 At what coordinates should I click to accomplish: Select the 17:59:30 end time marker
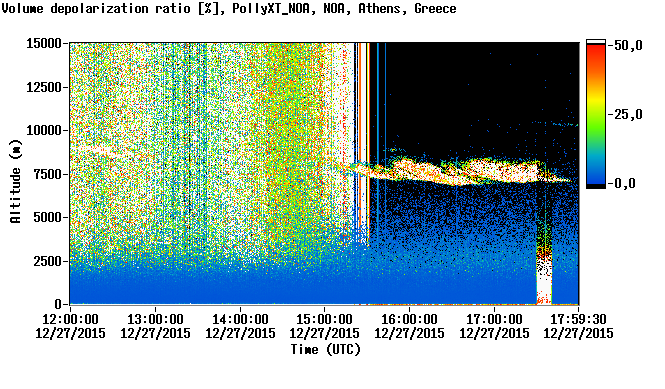[x=578, y=326]
